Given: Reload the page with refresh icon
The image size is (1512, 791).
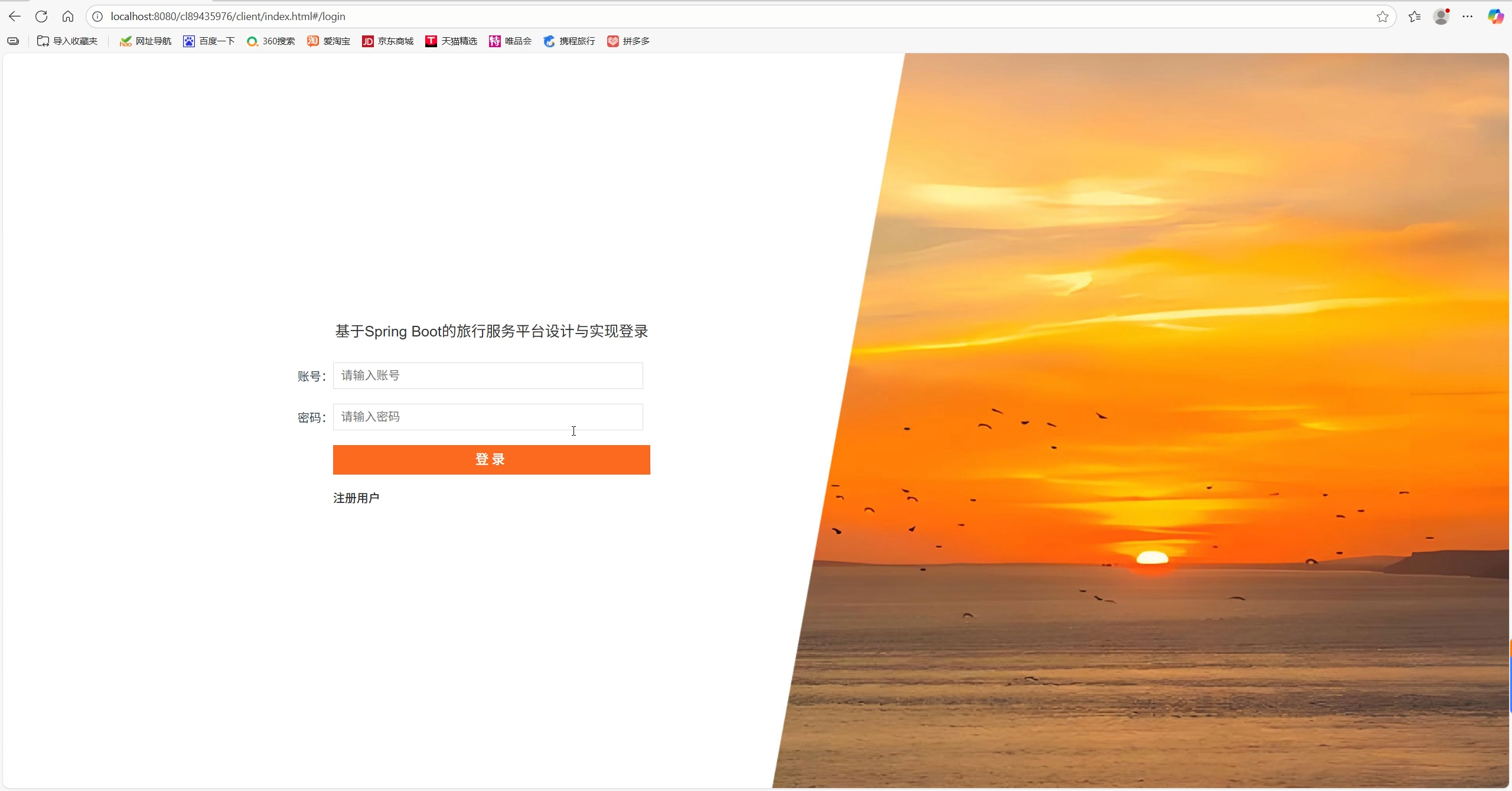Looking at the screenshot, I should tap(41, 17).
